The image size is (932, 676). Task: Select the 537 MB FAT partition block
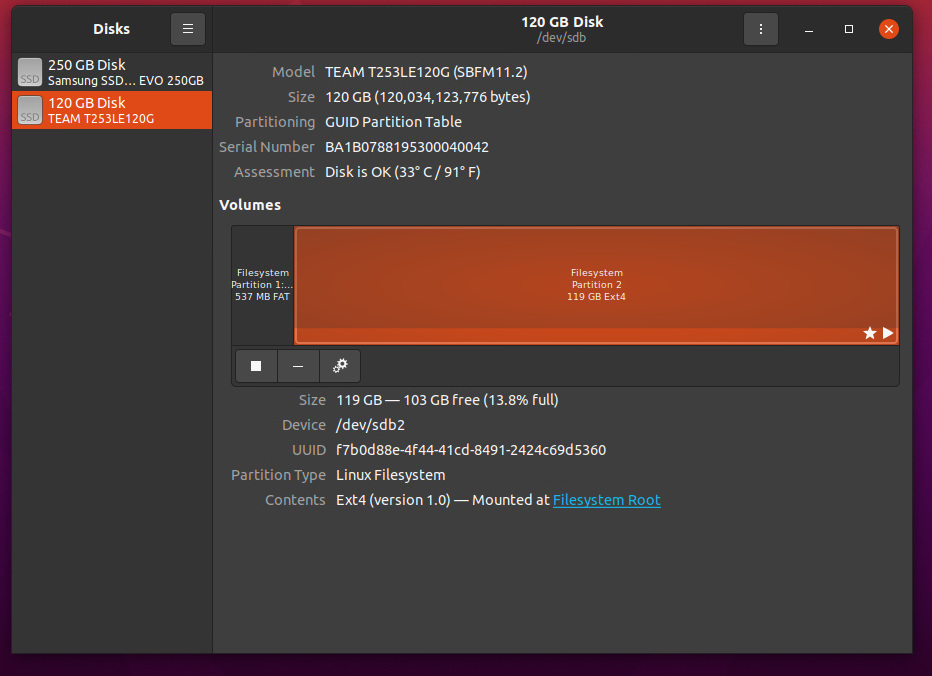coord(263,285)
